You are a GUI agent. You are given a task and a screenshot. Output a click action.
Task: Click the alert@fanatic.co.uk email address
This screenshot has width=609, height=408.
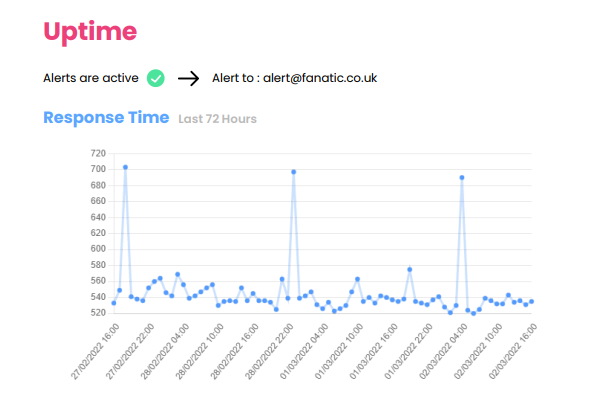tap(320, 78)
